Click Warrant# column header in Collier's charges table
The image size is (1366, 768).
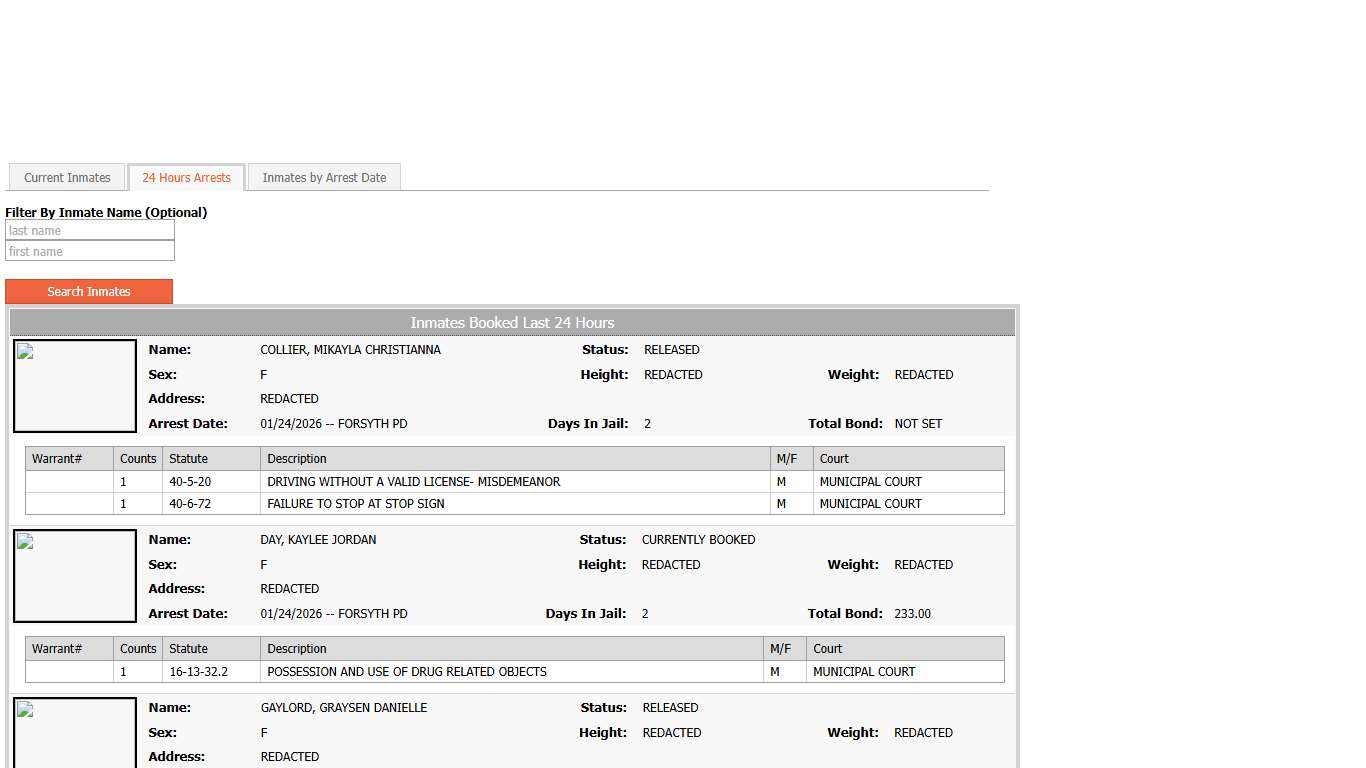tap(57, 459)
